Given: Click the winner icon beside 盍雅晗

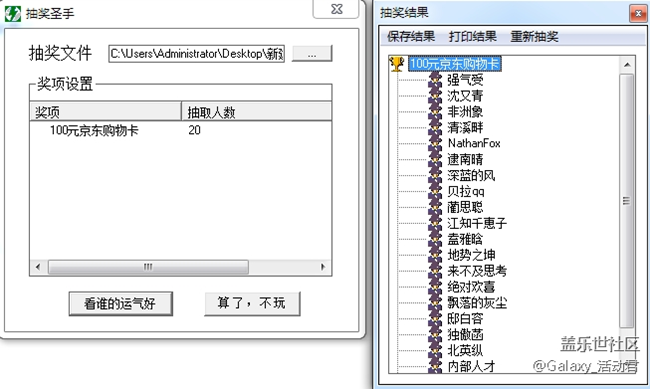Looking at the screenshot, I should (435, 239).
